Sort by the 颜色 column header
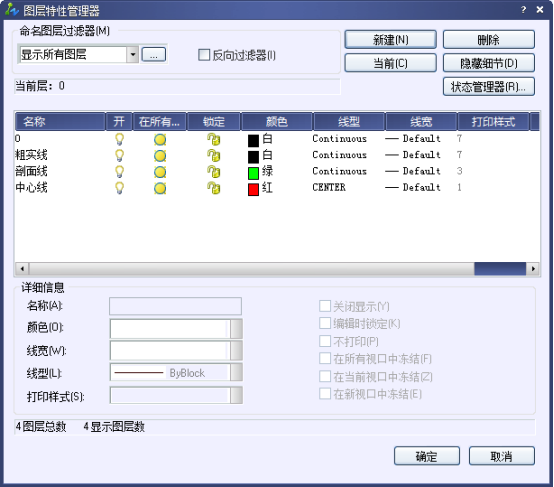Screen dimensions: 554x487 pos(277,122)
